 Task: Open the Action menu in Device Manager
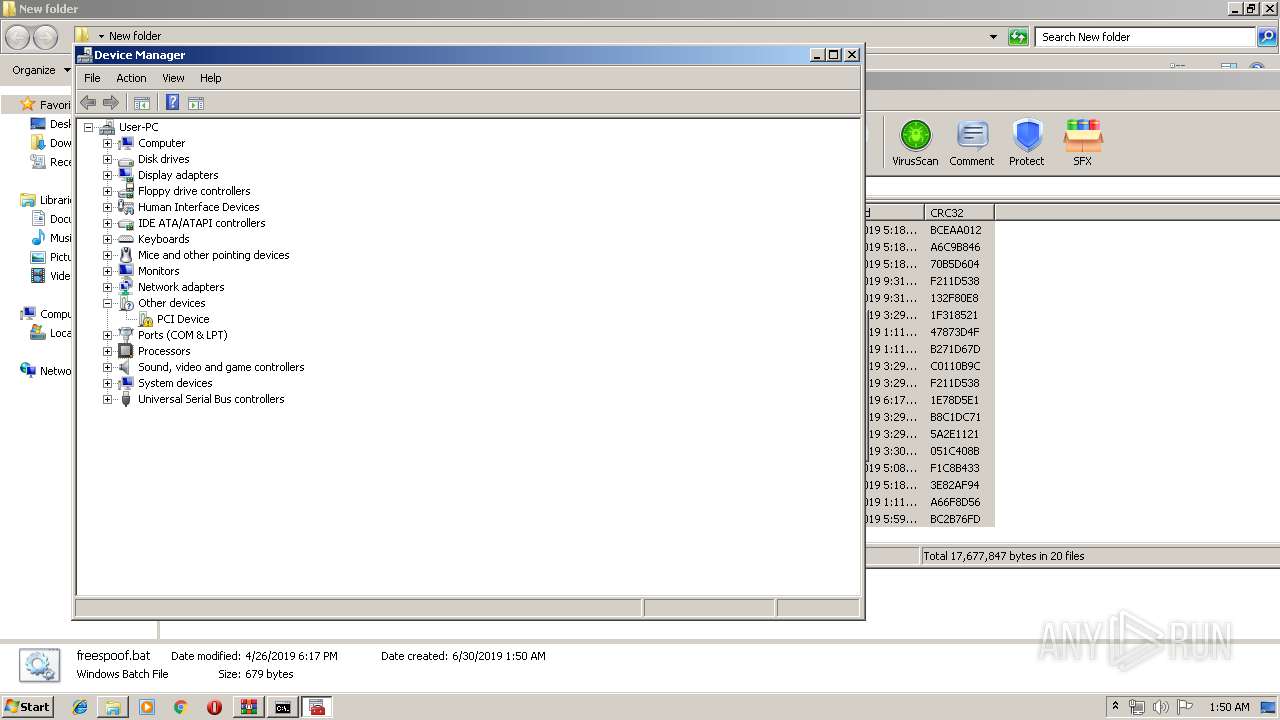[x=131, y=78]
